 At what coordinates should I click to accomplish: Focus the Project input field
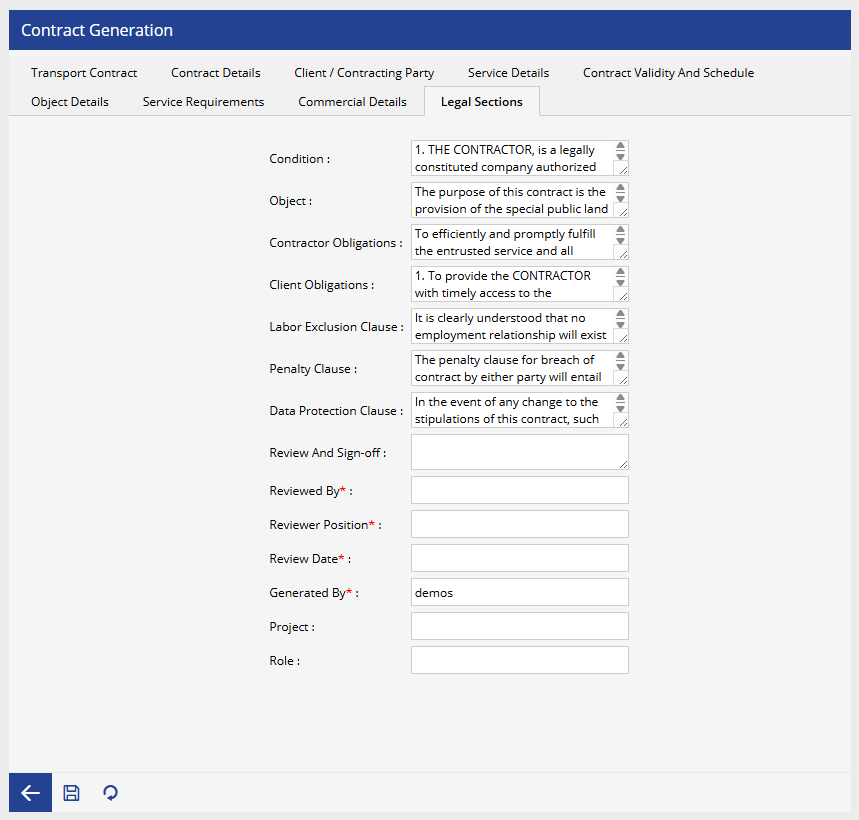(519, 626)
